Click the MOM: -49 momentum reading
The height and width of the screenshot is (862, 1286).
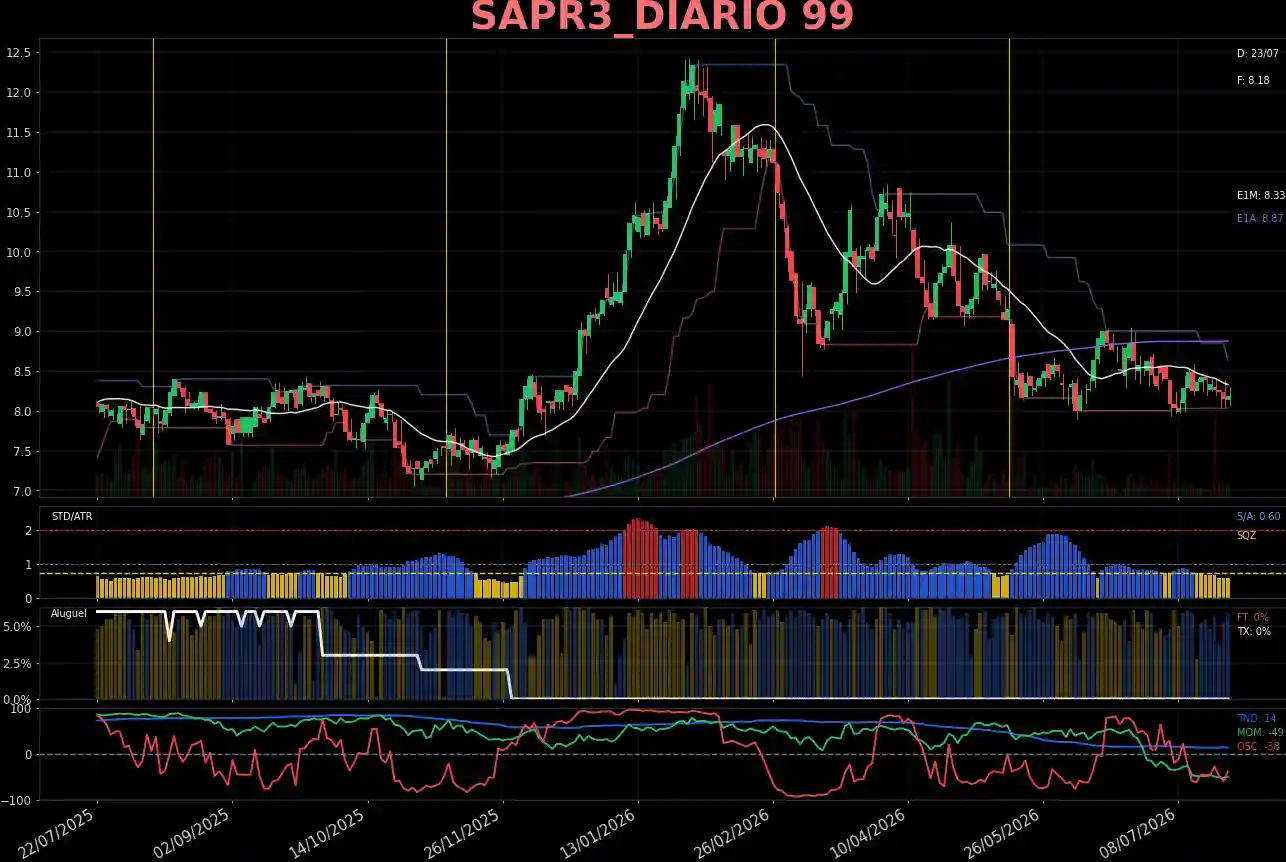(1260, 732)
